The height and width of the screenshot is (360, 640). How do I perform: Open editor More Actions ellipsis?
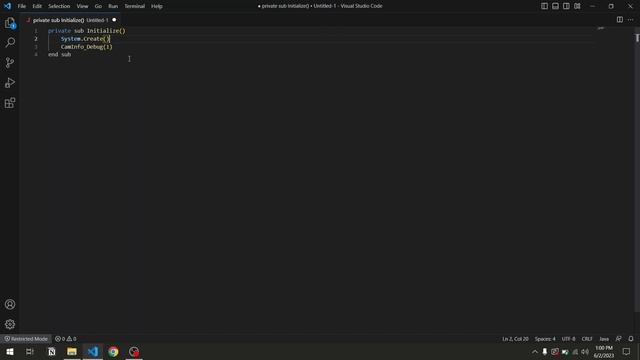631,20
